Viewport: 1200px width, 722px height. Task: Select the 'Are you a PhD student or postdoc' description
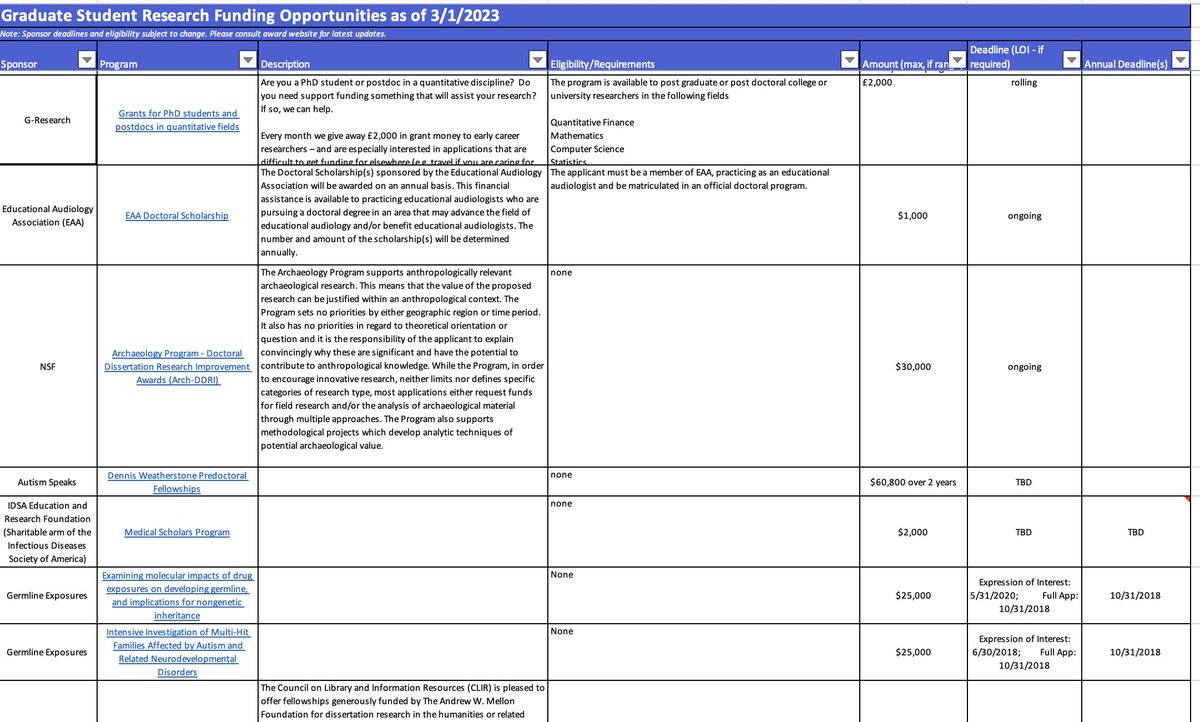pyautogui.click(x=402, y=120)
